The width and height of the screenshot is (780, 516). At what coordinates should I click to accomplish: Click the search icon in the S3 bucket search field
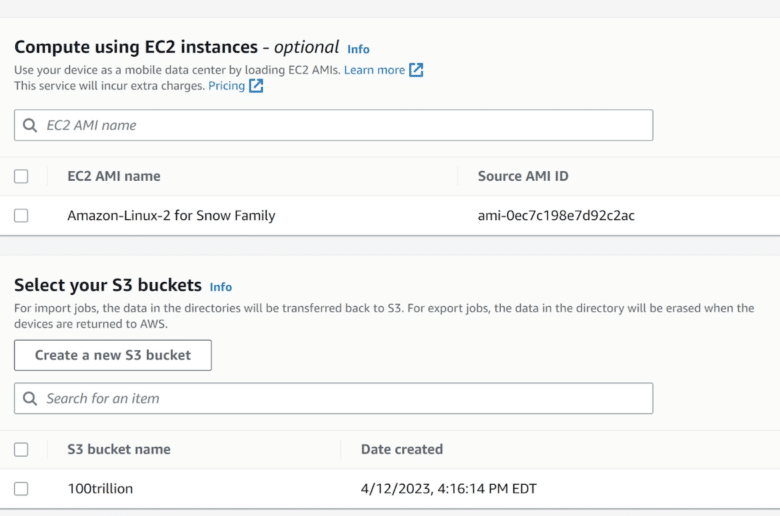tap(30, 399)
